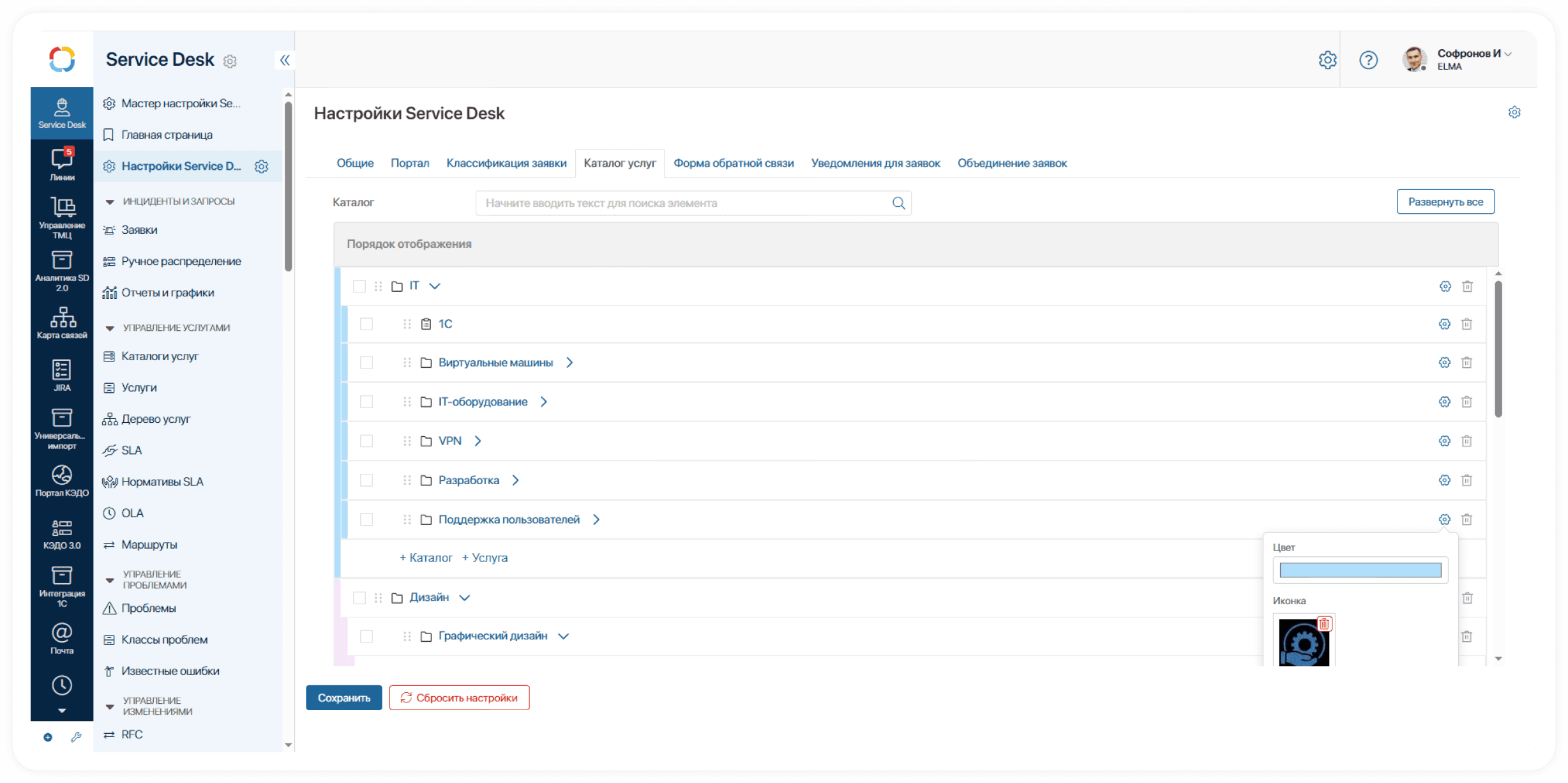Switch to the Портал tab
The width and height of the screenshot is (1568, 783).
pos(410,163)
